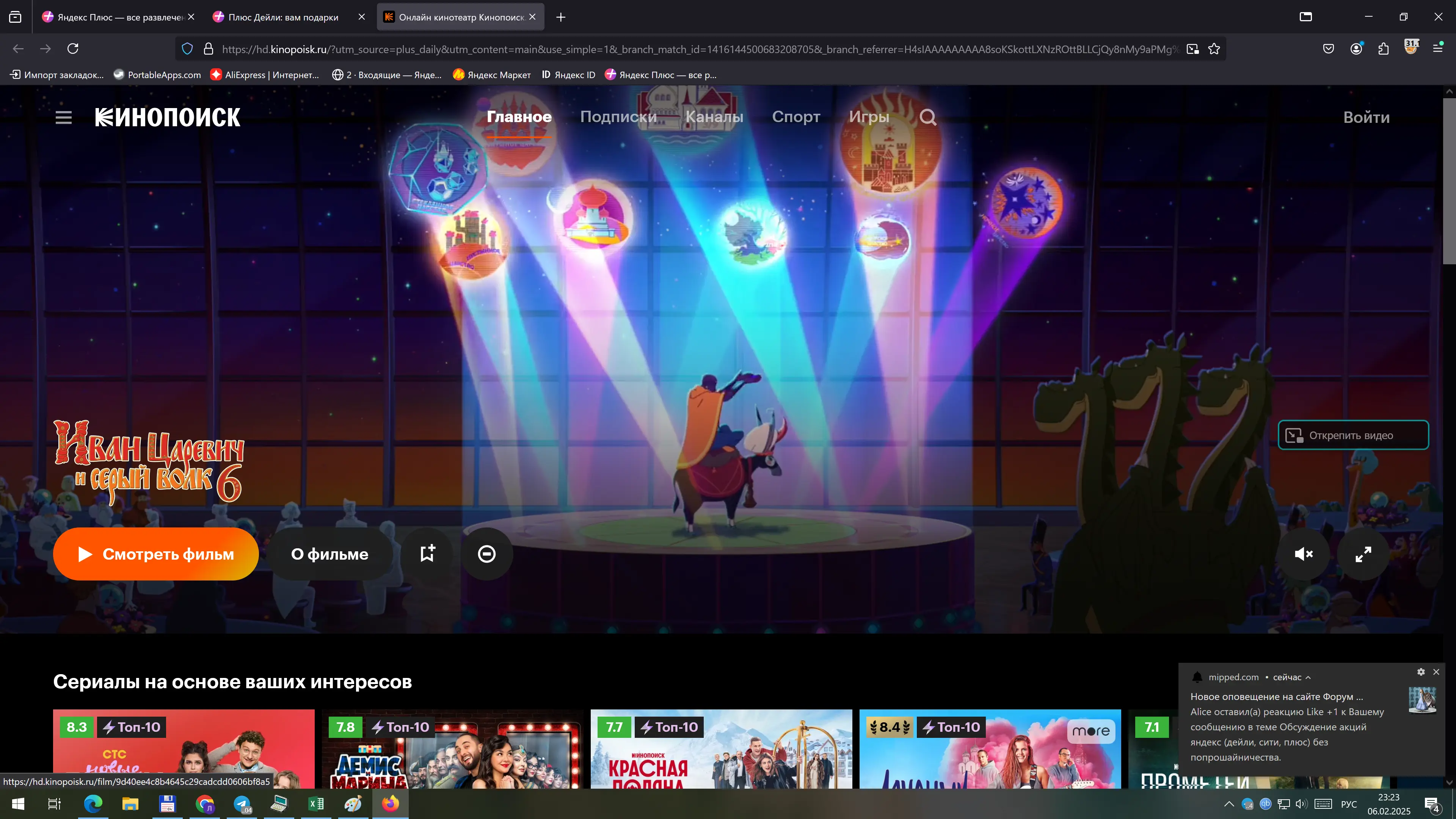Launch Microsoft Edge from taskbar
The height and width of the screenshot is (819, 1456).
tap(93, 804)
